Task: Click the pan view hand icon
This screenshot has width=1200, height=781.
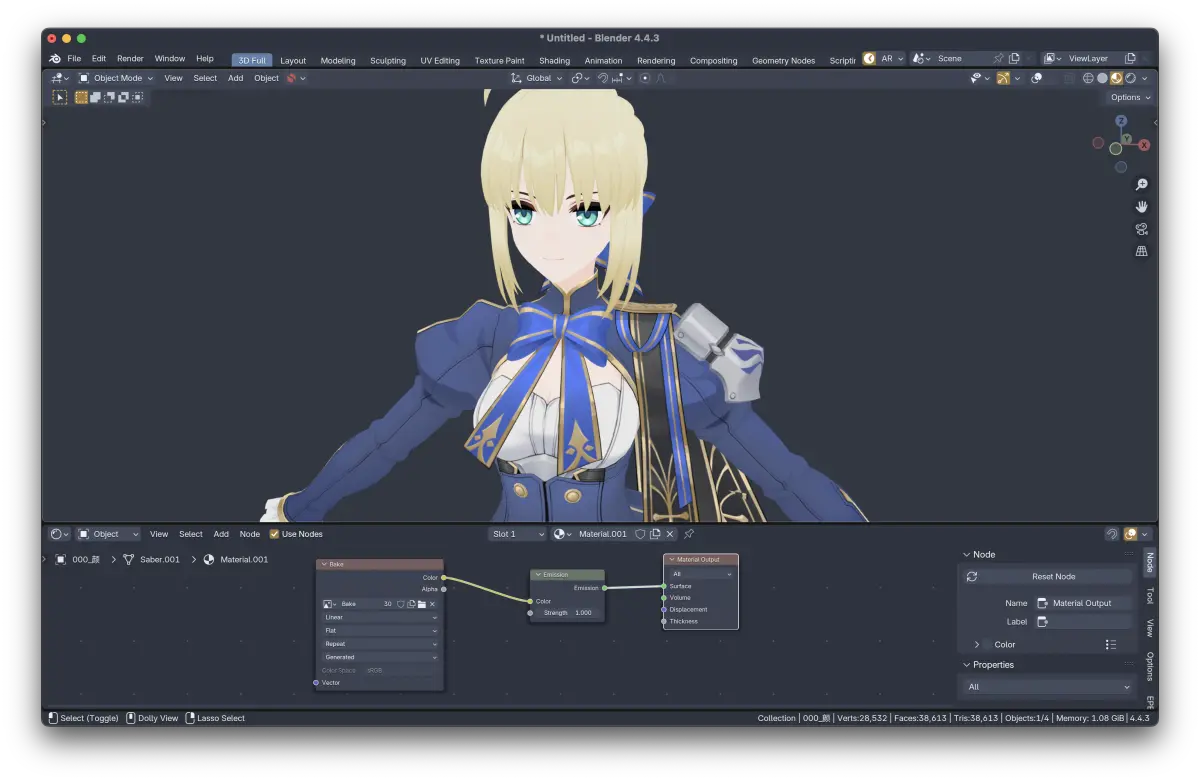Action: (1141, 207)
